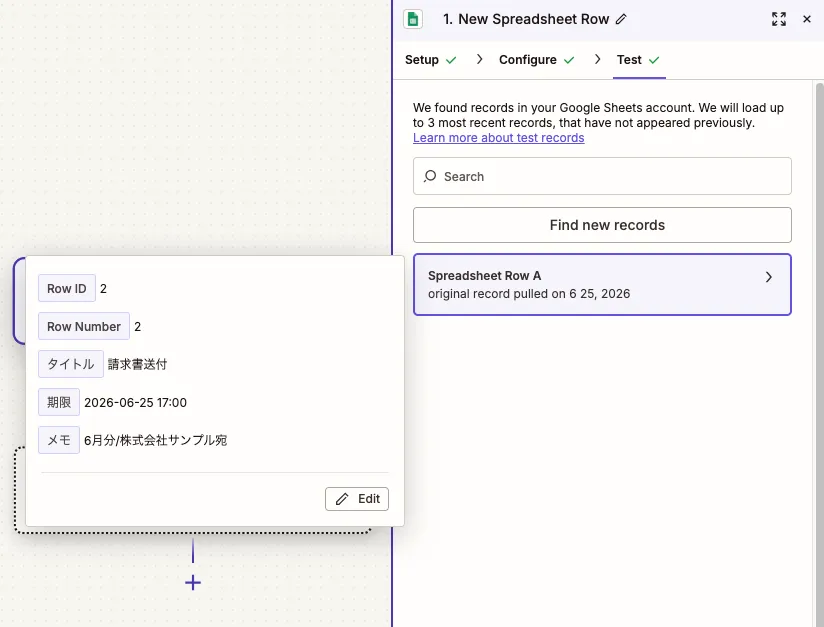Select the 期限 field label
The width and height of the screenshot is (824, 627).
59,402
